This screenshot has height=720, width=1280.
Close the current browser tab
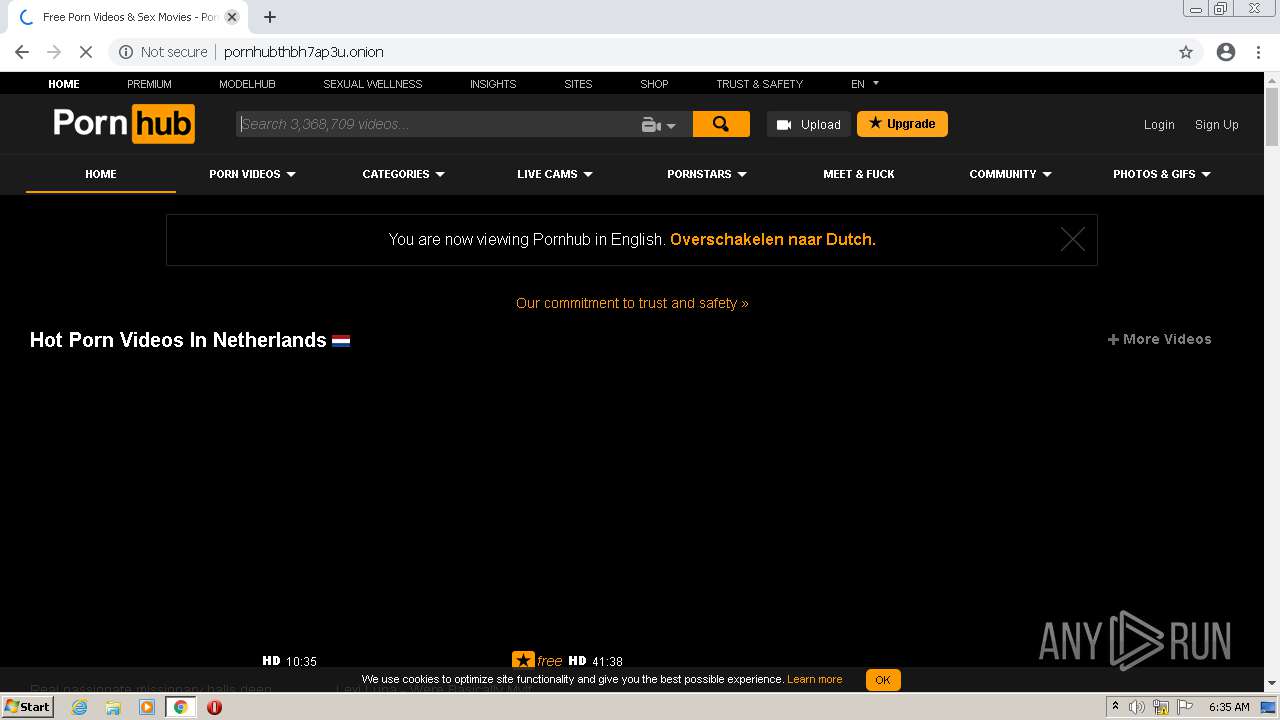(x=232, y=17)
